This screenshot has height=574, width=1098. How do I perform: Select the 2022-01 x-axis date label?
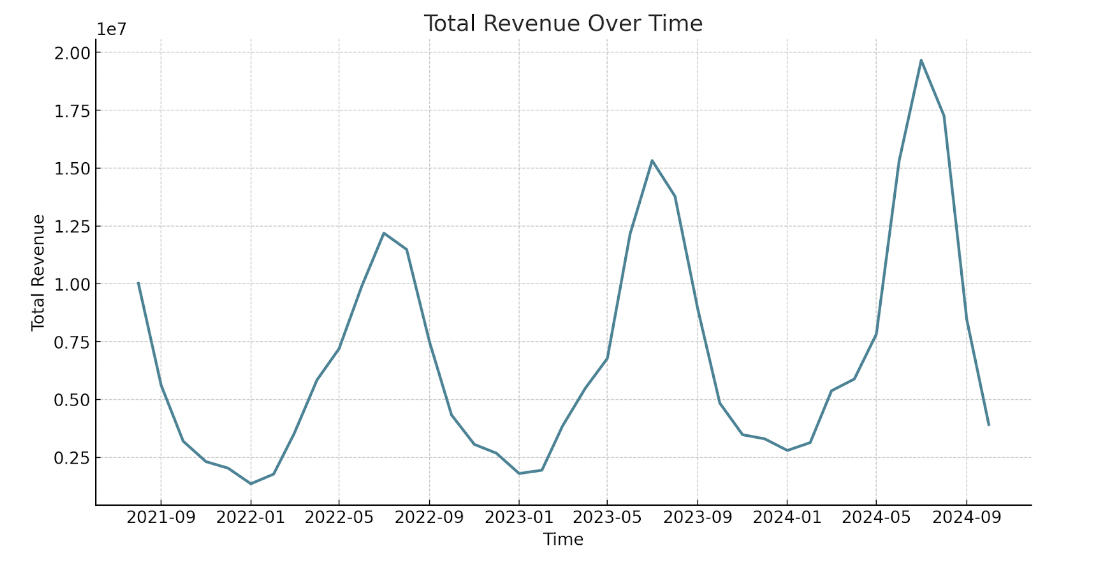pos(250,518)
